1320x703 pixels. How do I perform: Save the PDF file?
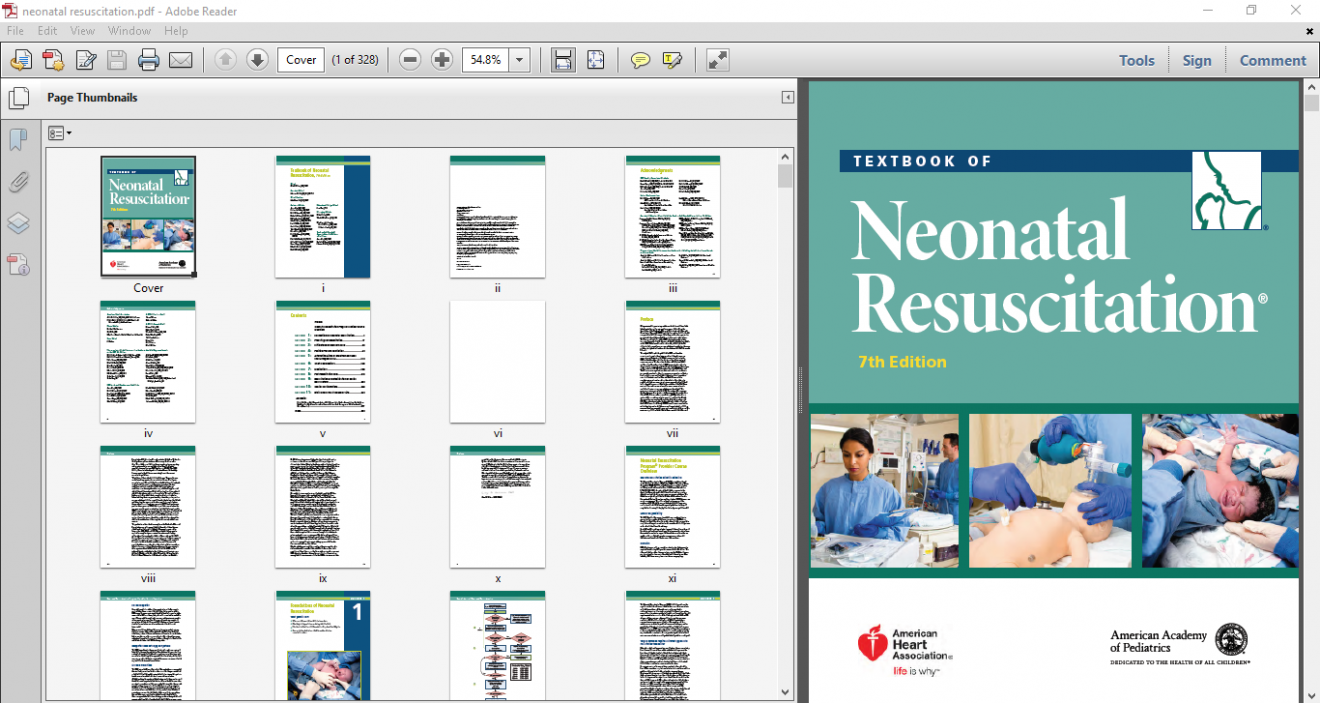115,60
